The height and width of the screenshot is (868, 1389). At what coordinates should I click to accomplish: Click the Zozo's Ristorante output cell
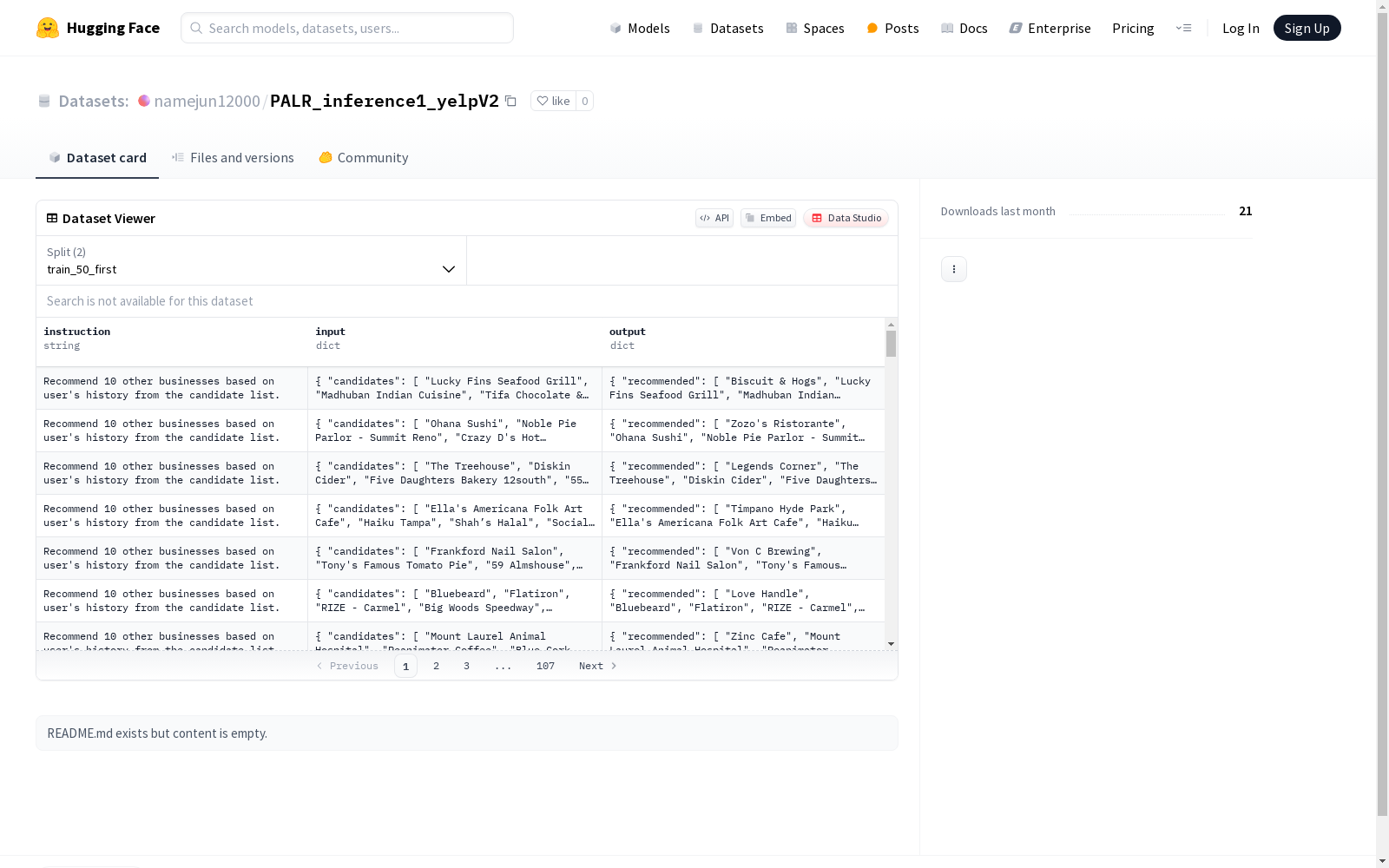click(x=743, y=431)
